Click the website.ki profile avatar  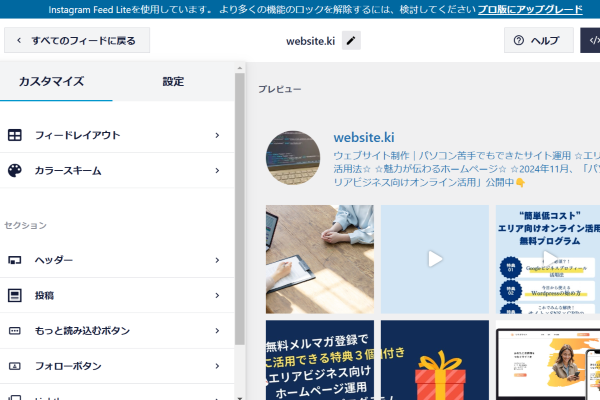click(293, 158)
